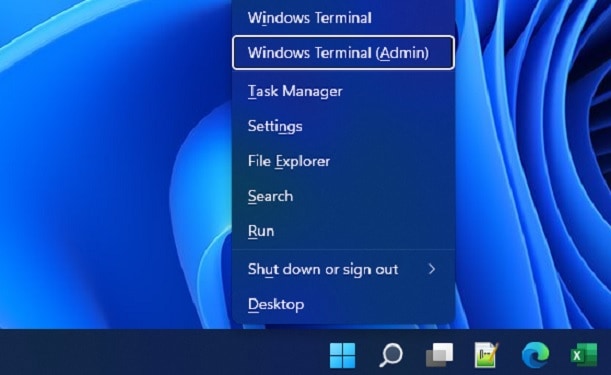Launch the Notepad++ icon in taskbar
The width and height of the screenshot is (611, 375).
487,355
